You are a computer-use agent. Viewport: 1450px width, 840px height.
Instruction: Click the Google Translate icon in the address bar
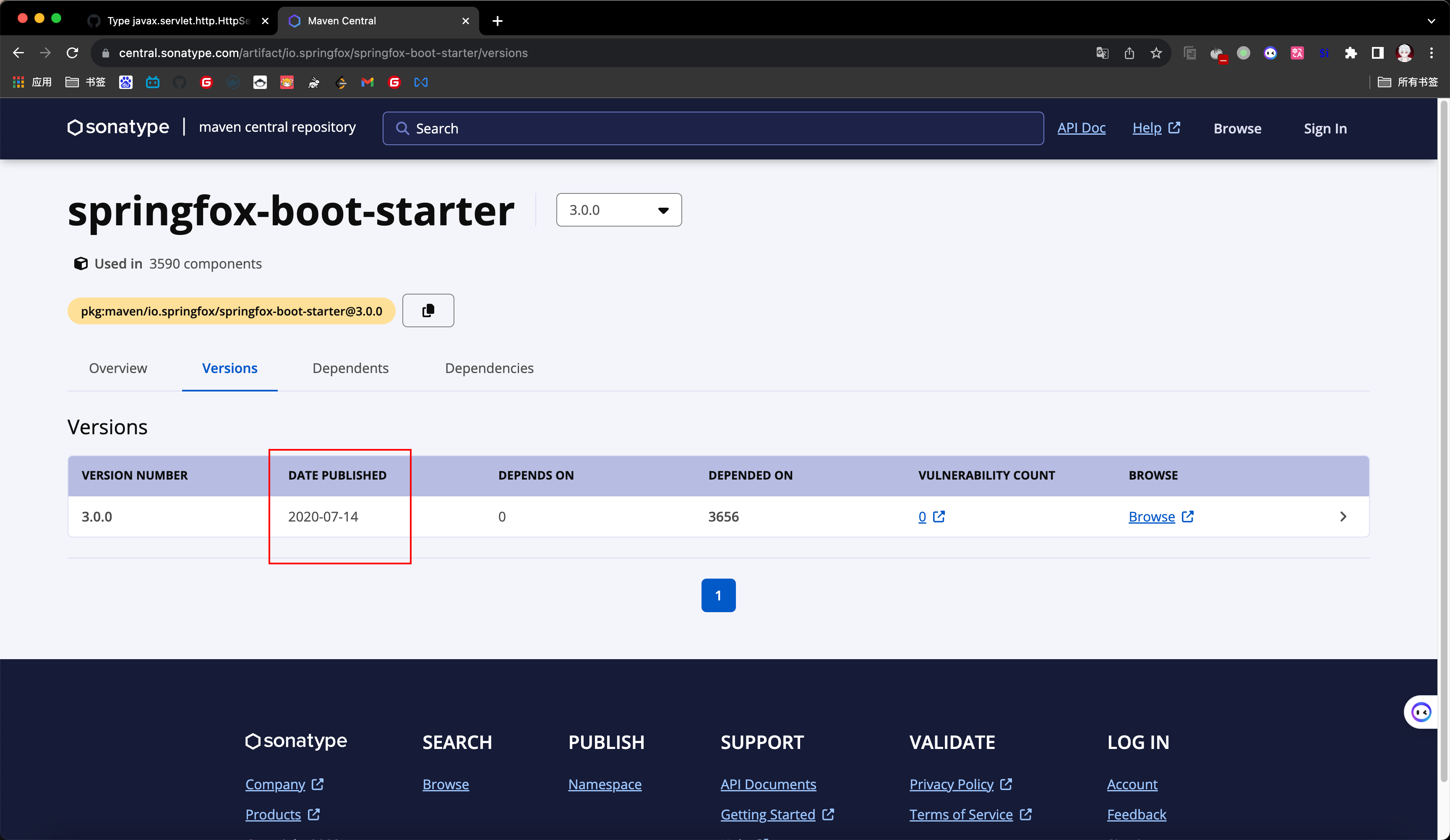(1102, 52)
